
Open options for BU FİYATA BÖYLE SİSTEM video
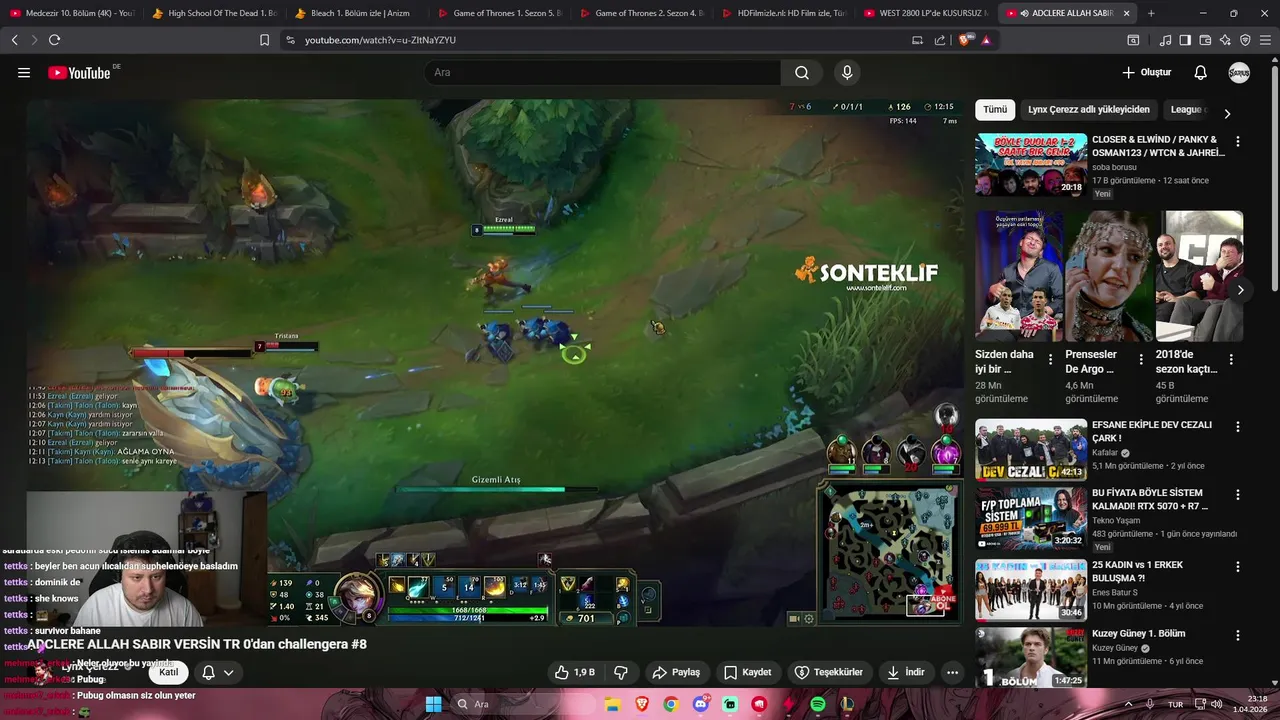point(1238,495)
